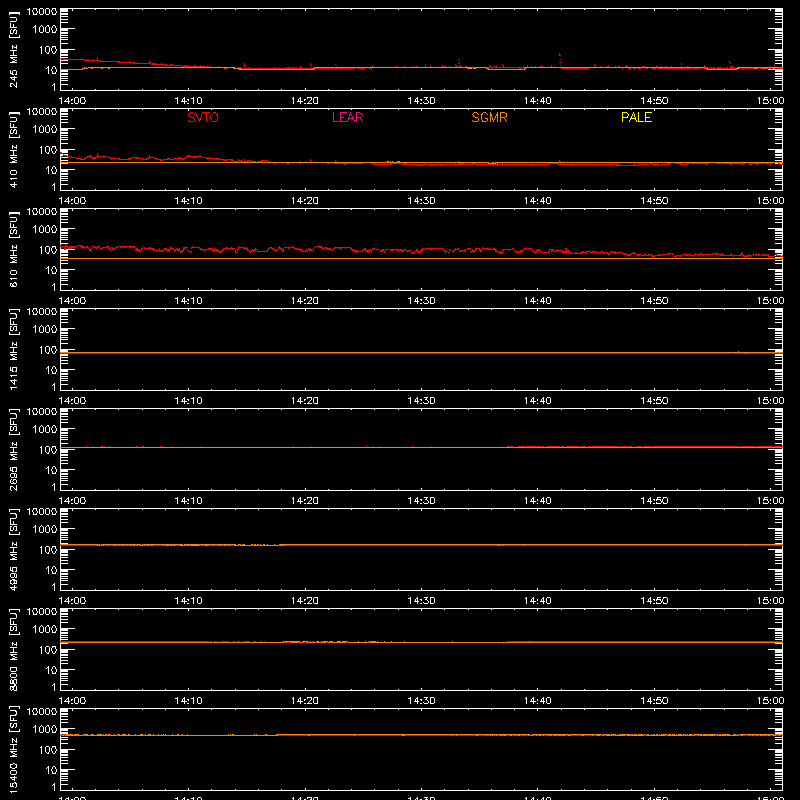Image resolution: width=800 pixels, height=800 pixels.
Task: Click the PALE station legend label
Action: tap(636, 117)
